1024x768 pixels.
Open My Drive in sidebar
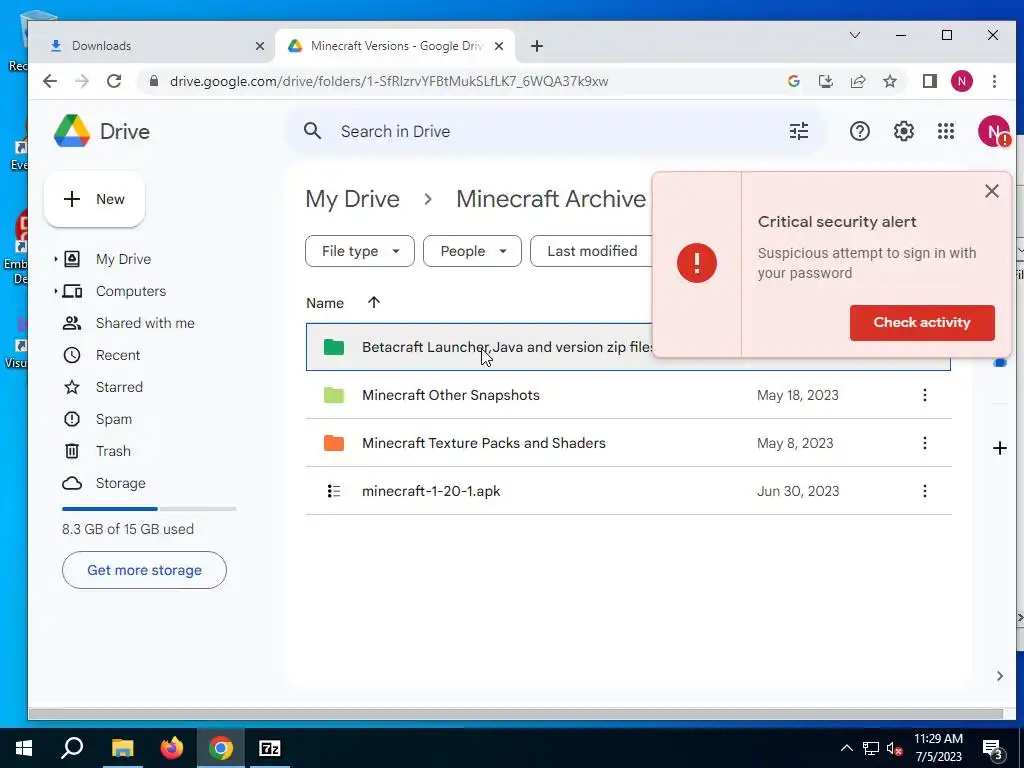123,259
